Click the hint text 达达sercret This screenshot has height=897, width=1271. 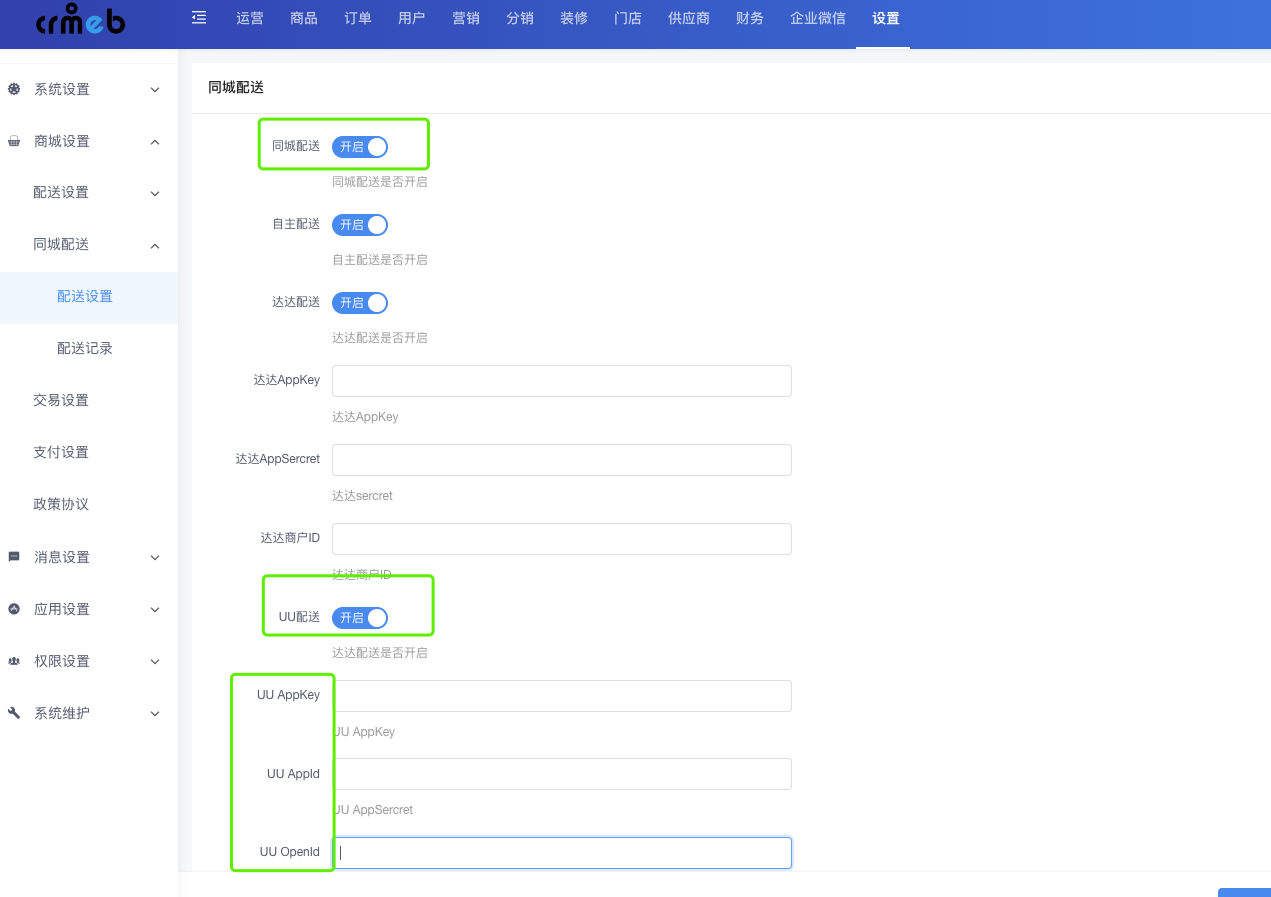[362, 496]
